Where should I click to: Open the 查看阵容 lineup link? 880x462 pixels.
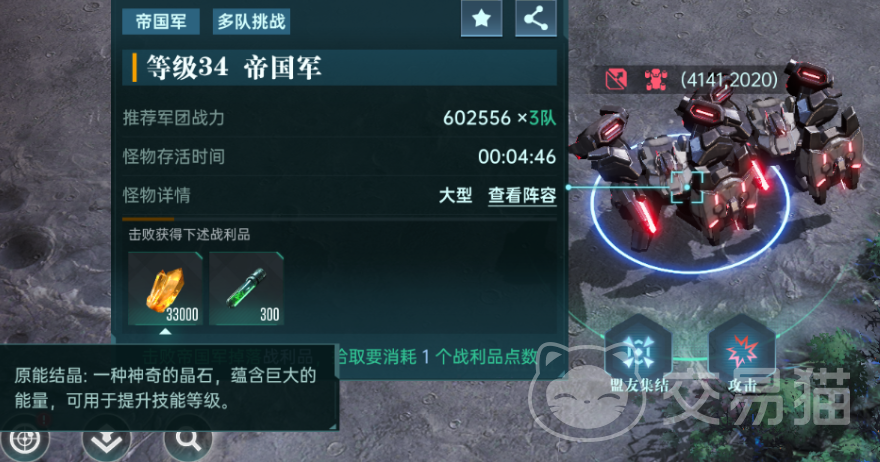pyautogui.click(x=522, y=195)
